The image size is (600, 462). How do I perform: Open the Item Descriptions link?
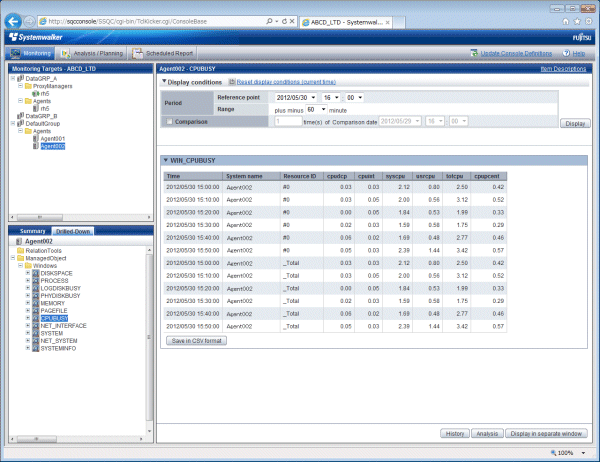[x=563, y=69]
